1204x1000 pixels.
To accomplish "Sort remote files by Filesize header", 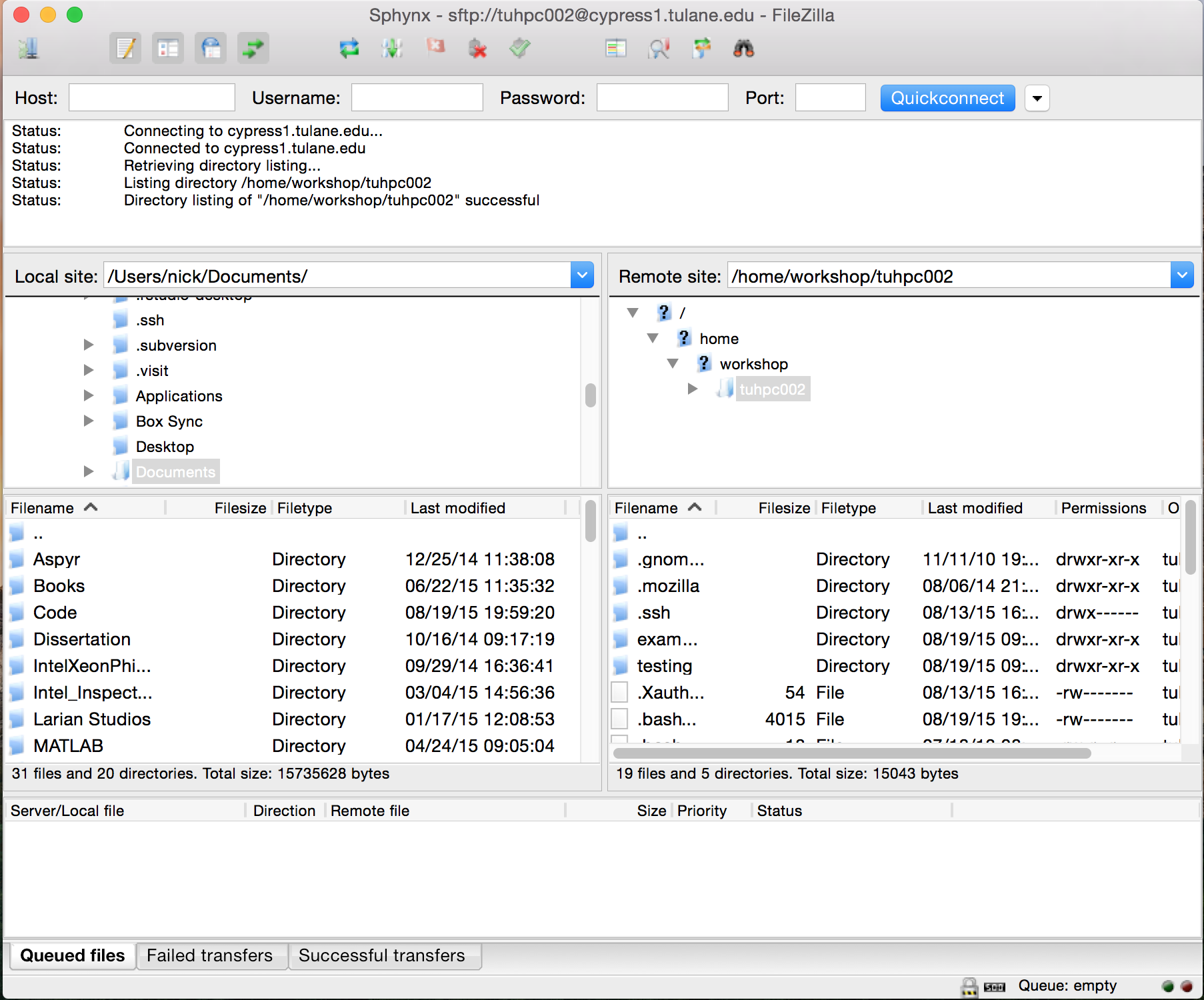I will pos(765,508).
